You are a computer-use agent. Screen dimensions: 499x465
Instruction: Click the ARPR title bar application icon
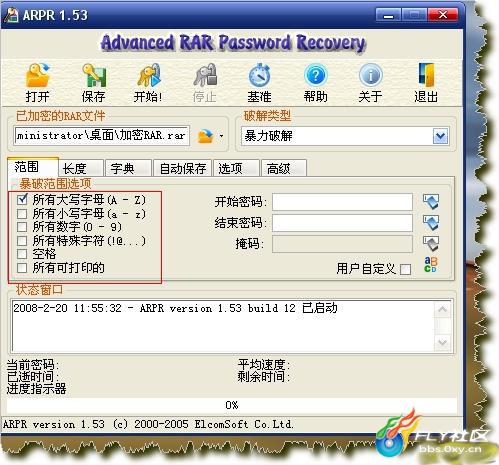click(11, 15)
